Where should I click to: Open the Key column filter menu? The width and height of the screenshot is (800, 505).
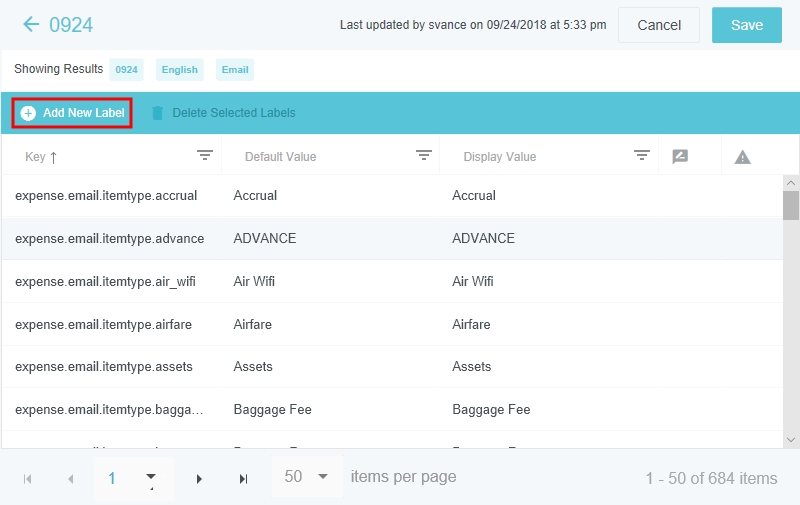(x=205, y=155)
